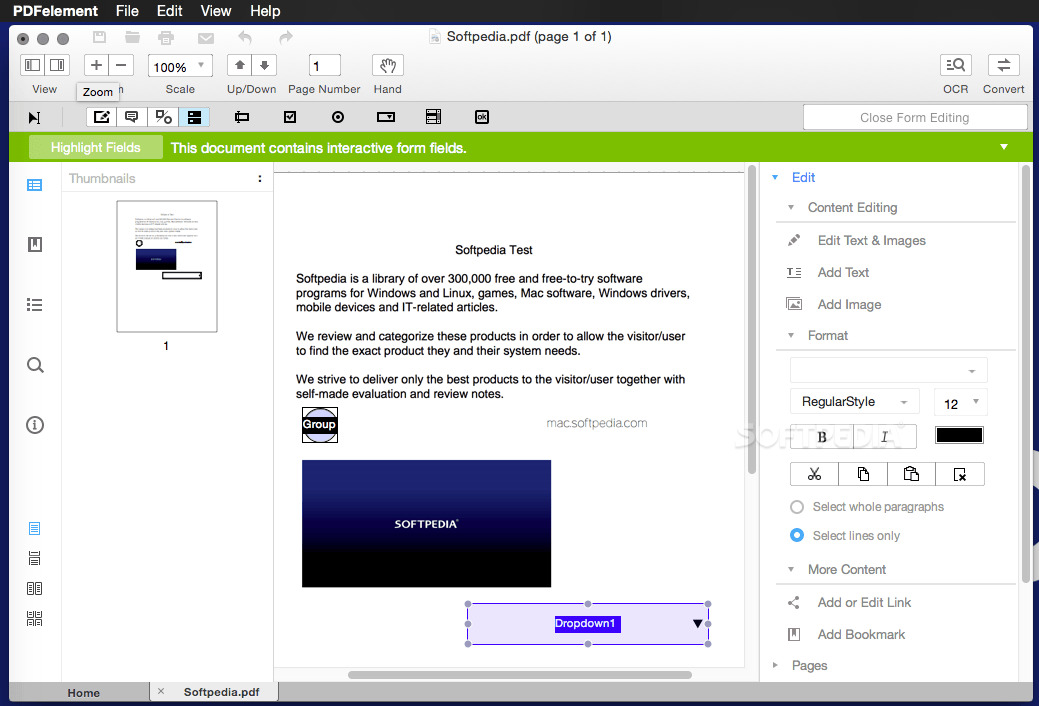Click the zoom in plus button
The width and height of the screenshot is (1039, 706).
point(96,66)
